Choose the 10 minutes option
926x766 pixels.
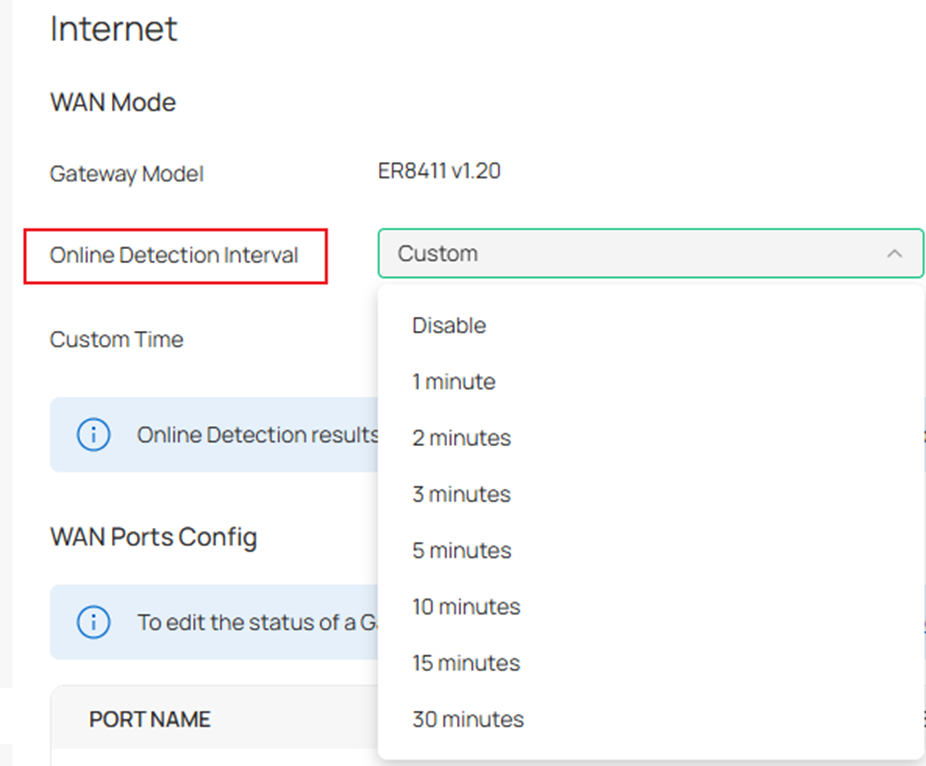[x=465, y=606]
